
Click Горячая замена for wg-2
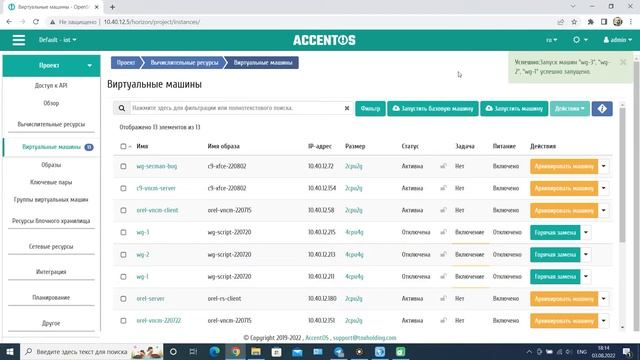point(555,254)
